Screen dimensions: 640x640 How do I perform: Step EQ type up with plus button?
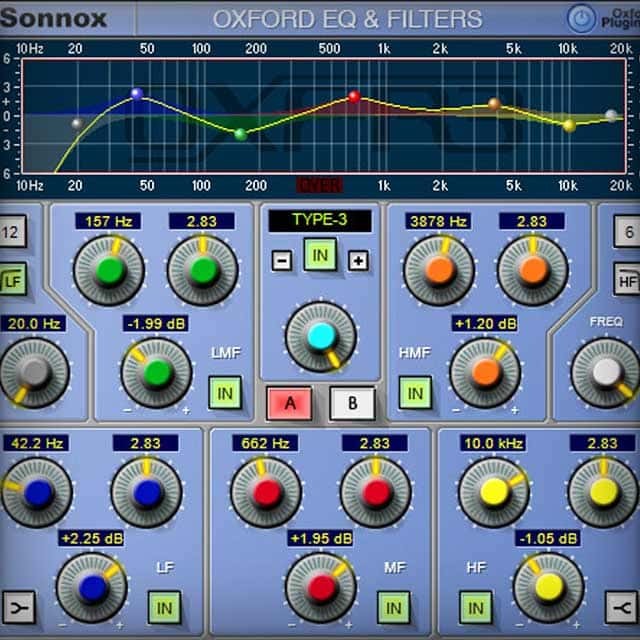click(356, 260)
